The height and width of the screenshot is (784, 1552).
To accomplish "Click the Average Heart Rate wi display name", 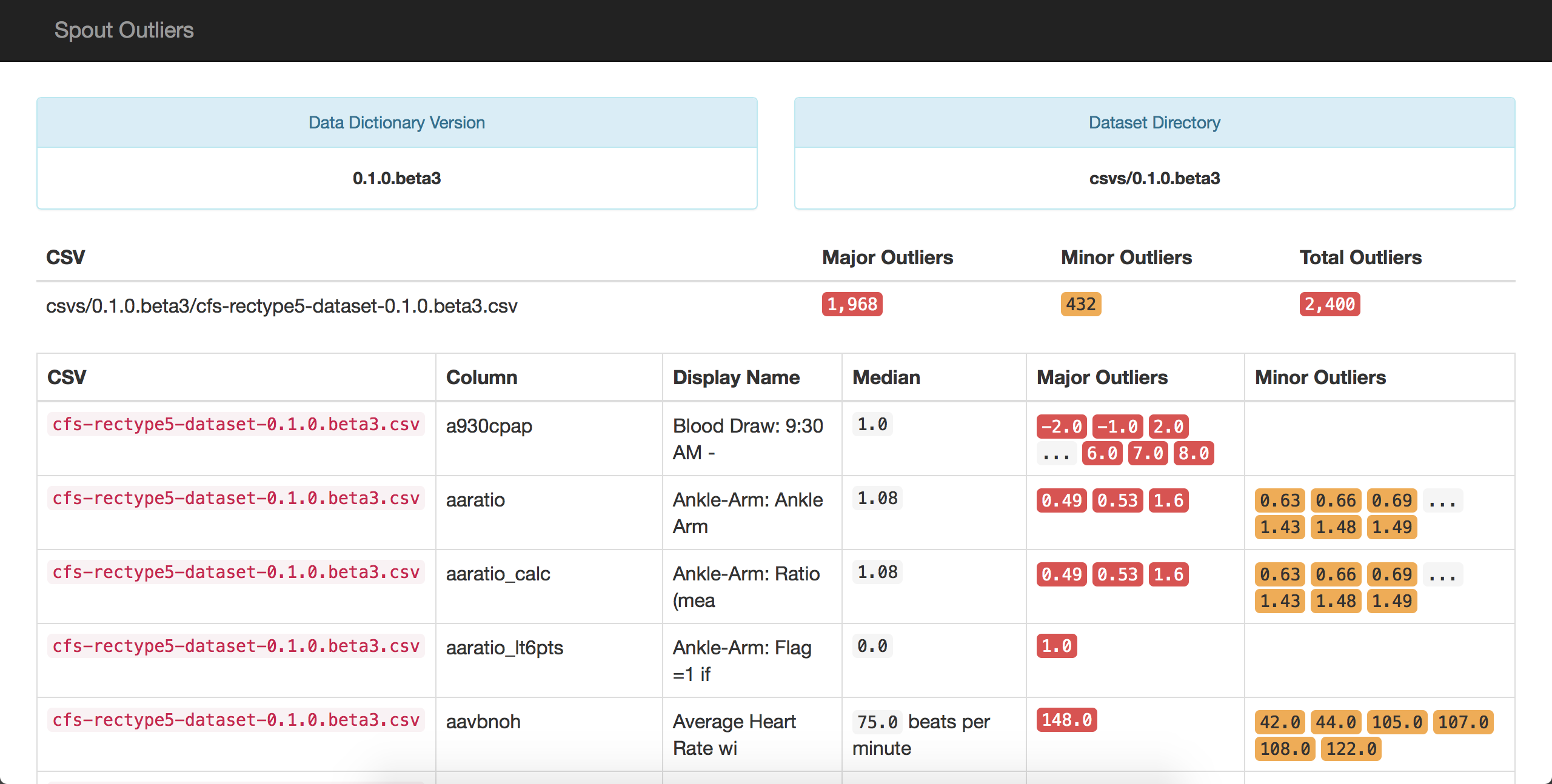I will (734, 735).
